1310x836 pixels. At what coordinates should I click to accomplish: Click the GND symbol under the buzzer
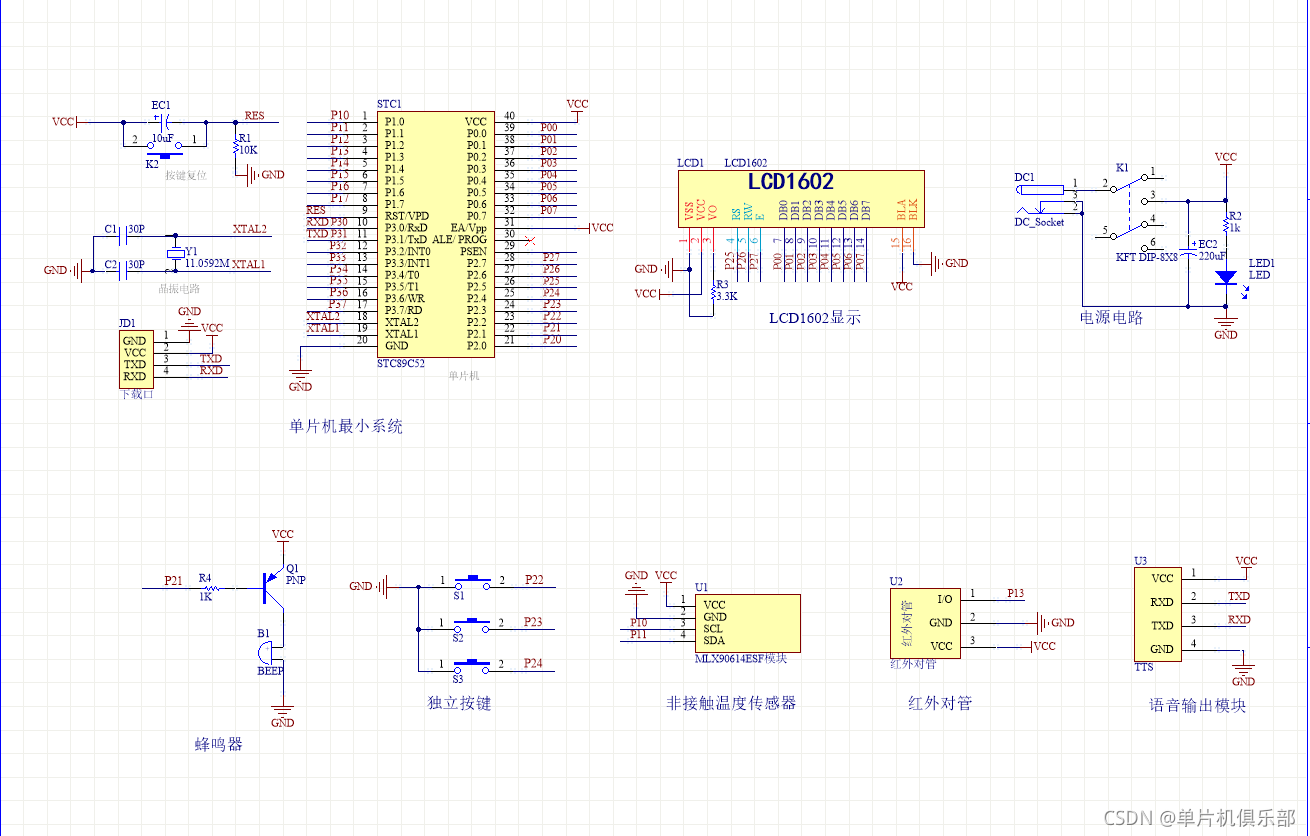(x=283, y=716)
